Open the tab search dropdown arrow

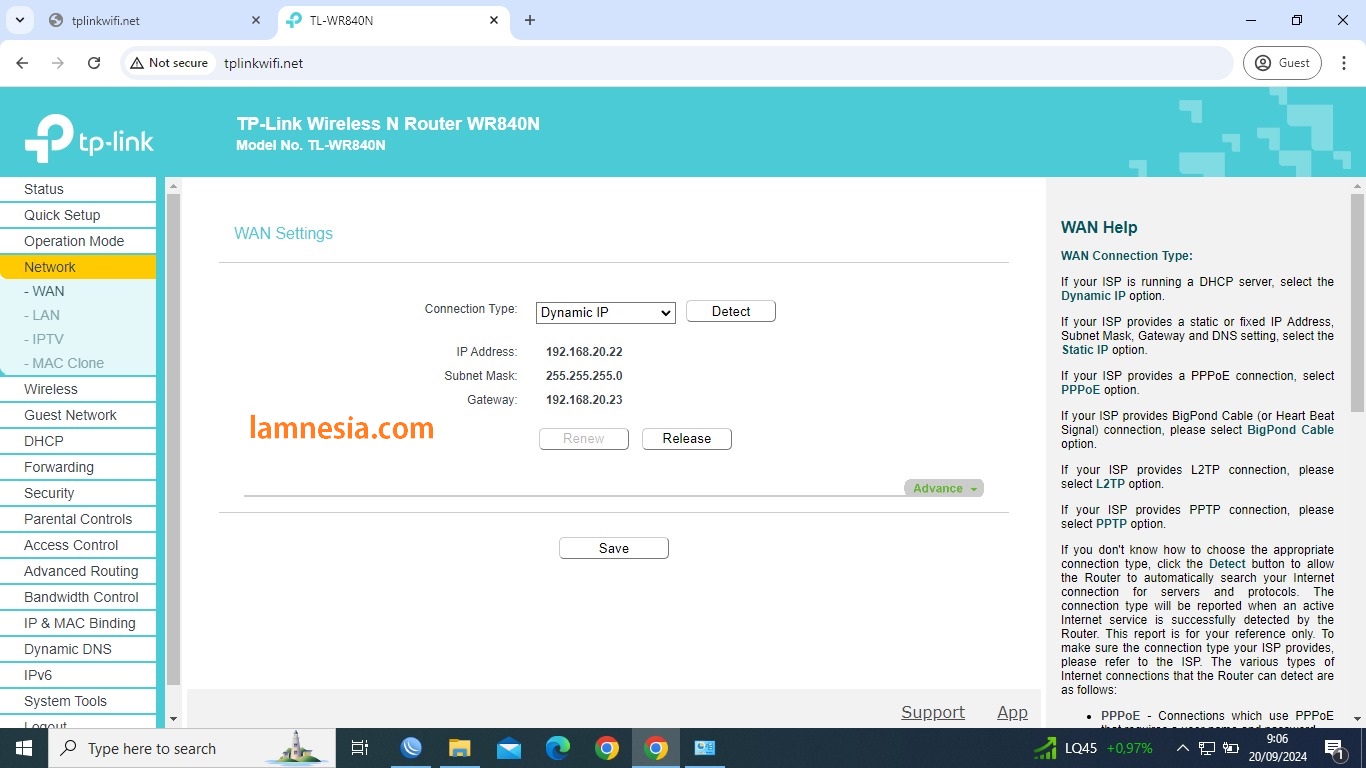19,20
